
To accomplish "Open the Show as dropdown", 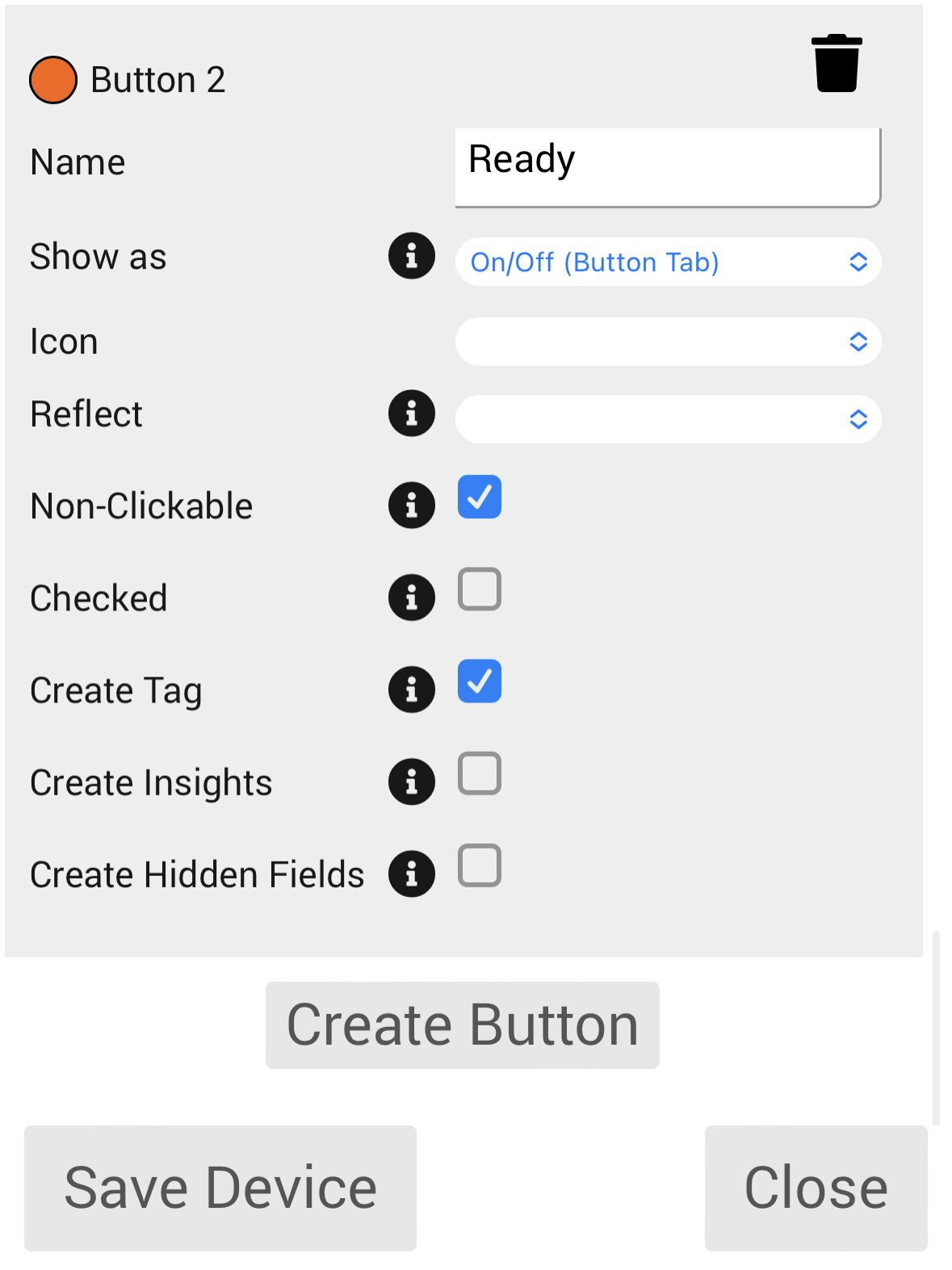I will 668,262.
